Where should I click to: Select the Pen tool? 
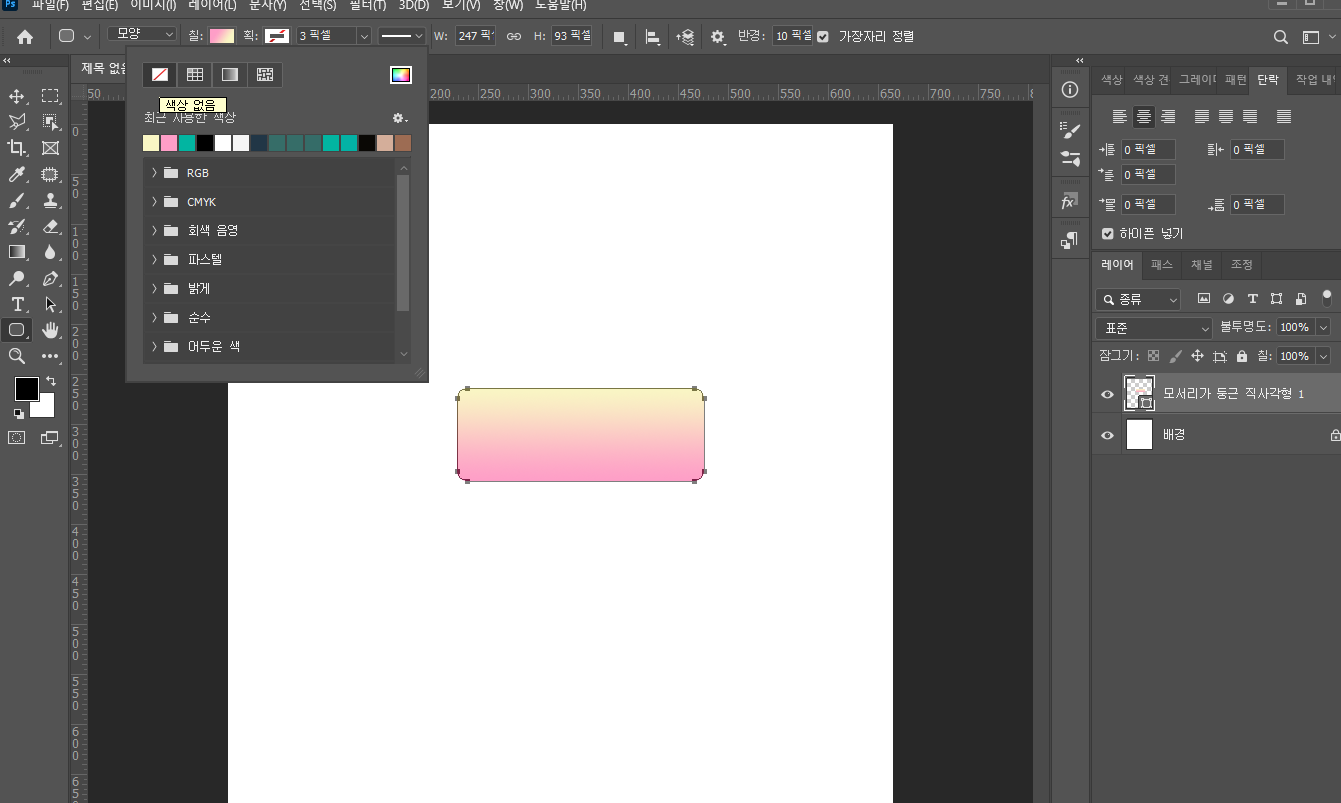click(50, 278)
